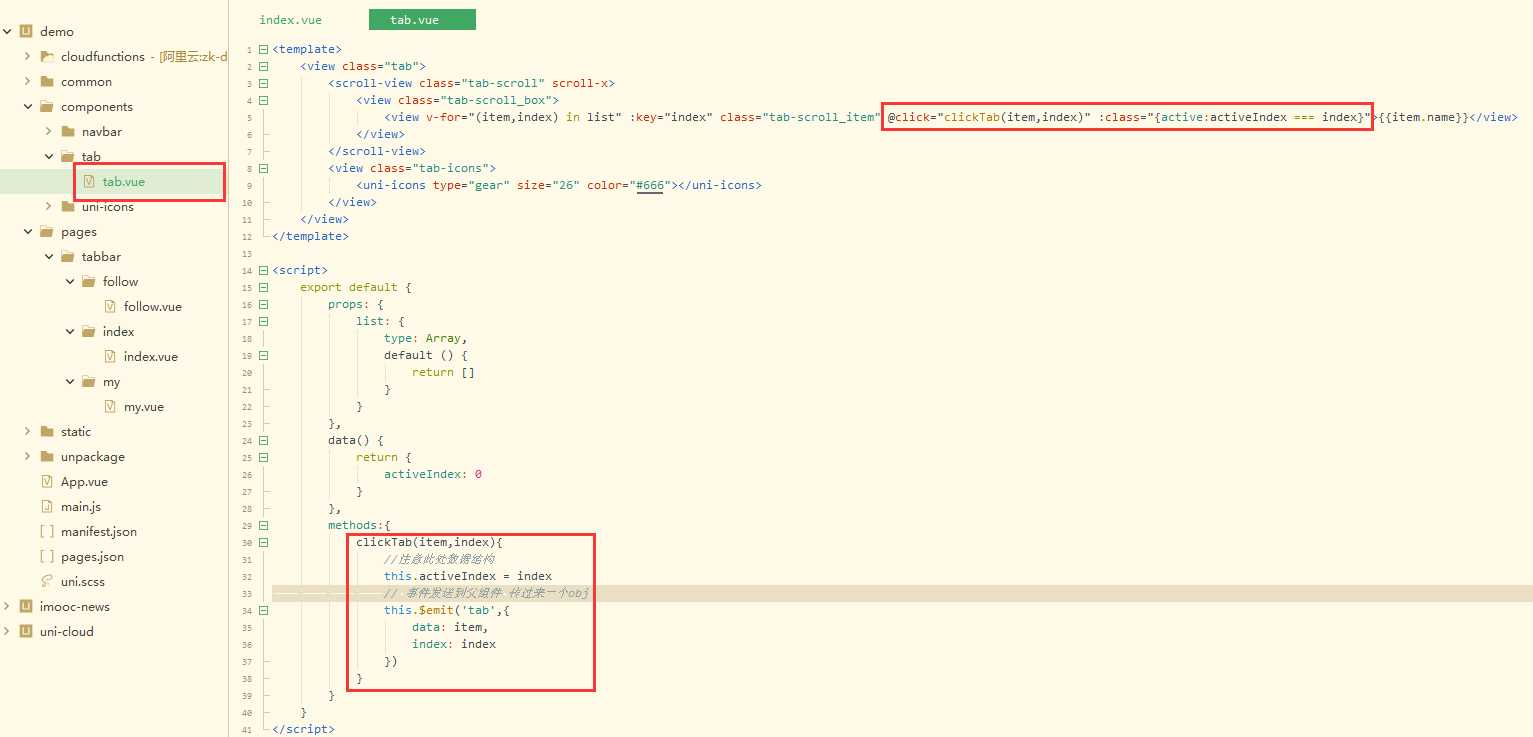Fold the data() block at line 24
Viewport: 1533px width, 737px height.
pos(263,440)
